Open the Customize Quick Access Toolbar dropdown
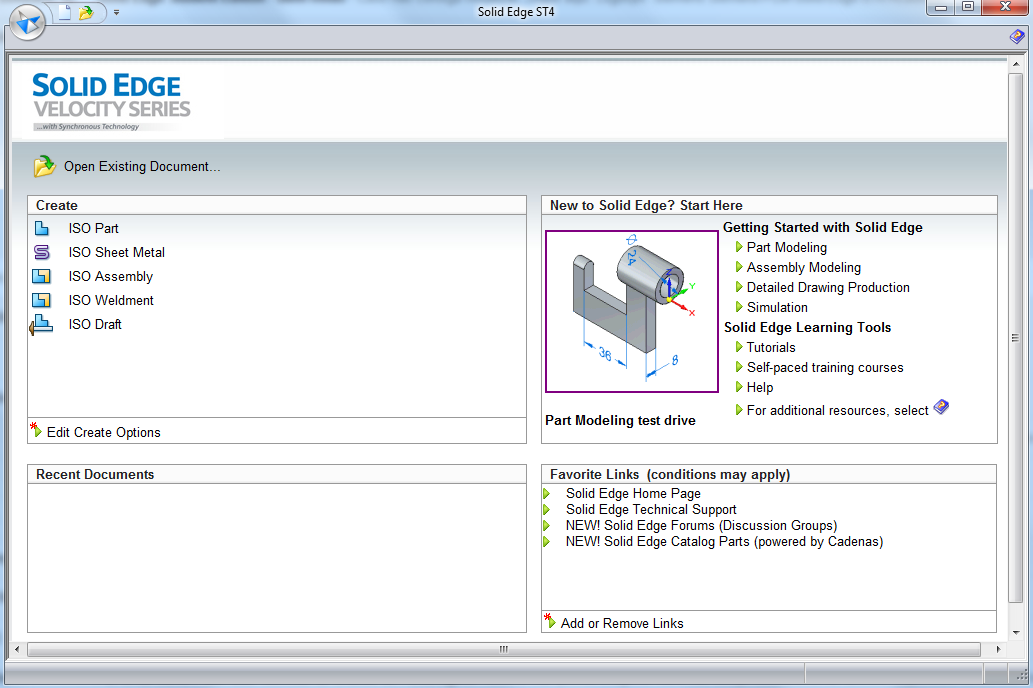The width and height of the screenshot is (1033, 688). point(116,13)
